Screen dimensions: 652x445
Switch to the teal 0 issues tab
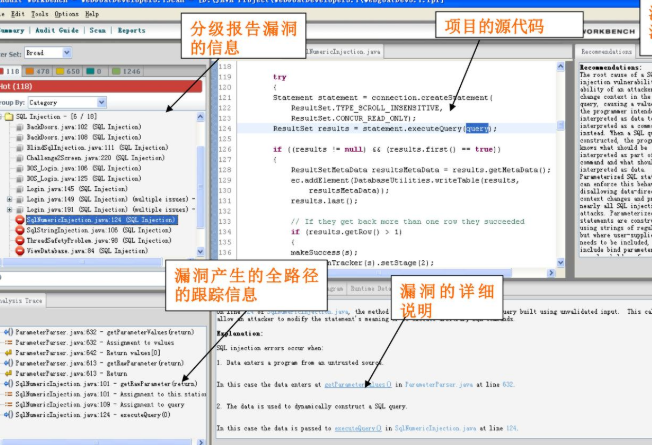point(94,71)
